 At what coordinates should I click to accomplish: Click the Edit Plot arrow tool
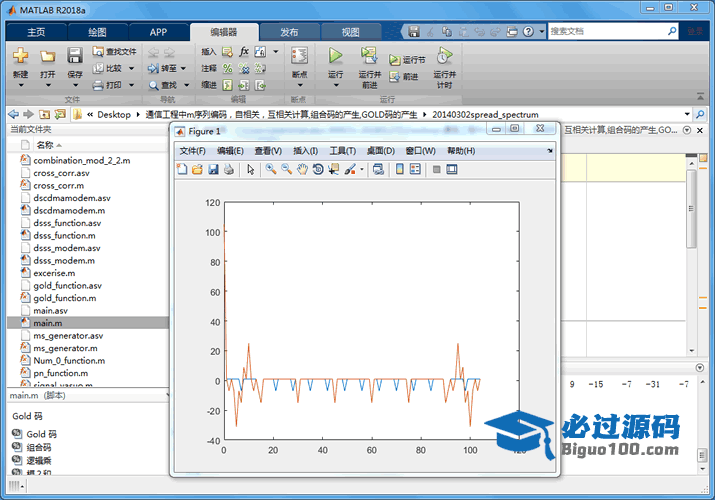(251, 170)
